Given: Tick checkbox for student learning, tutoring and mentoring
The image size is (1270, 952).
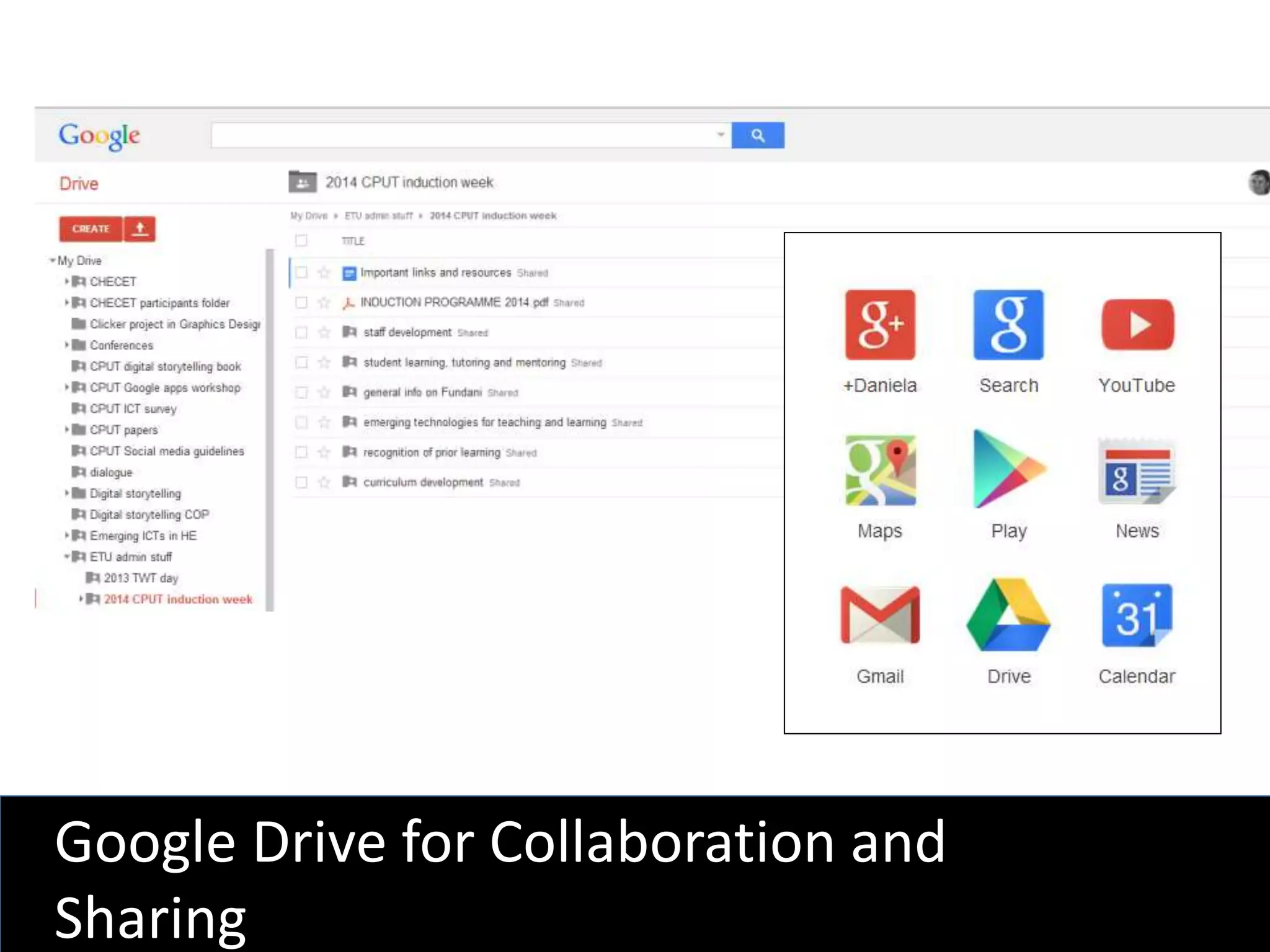Looking at the screenshot, I should tap(301, 363).
